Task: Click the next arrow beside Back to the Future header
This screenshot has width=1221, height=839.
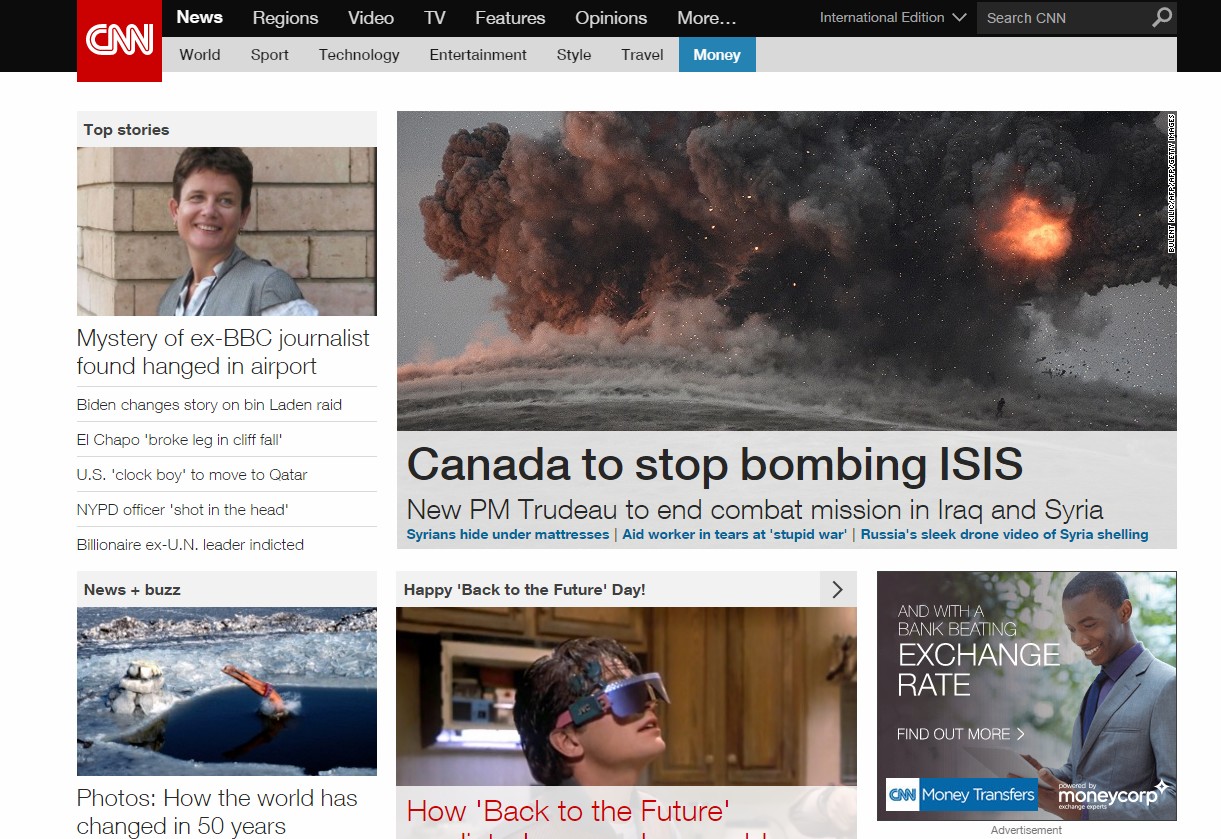Action: [838, 589]
